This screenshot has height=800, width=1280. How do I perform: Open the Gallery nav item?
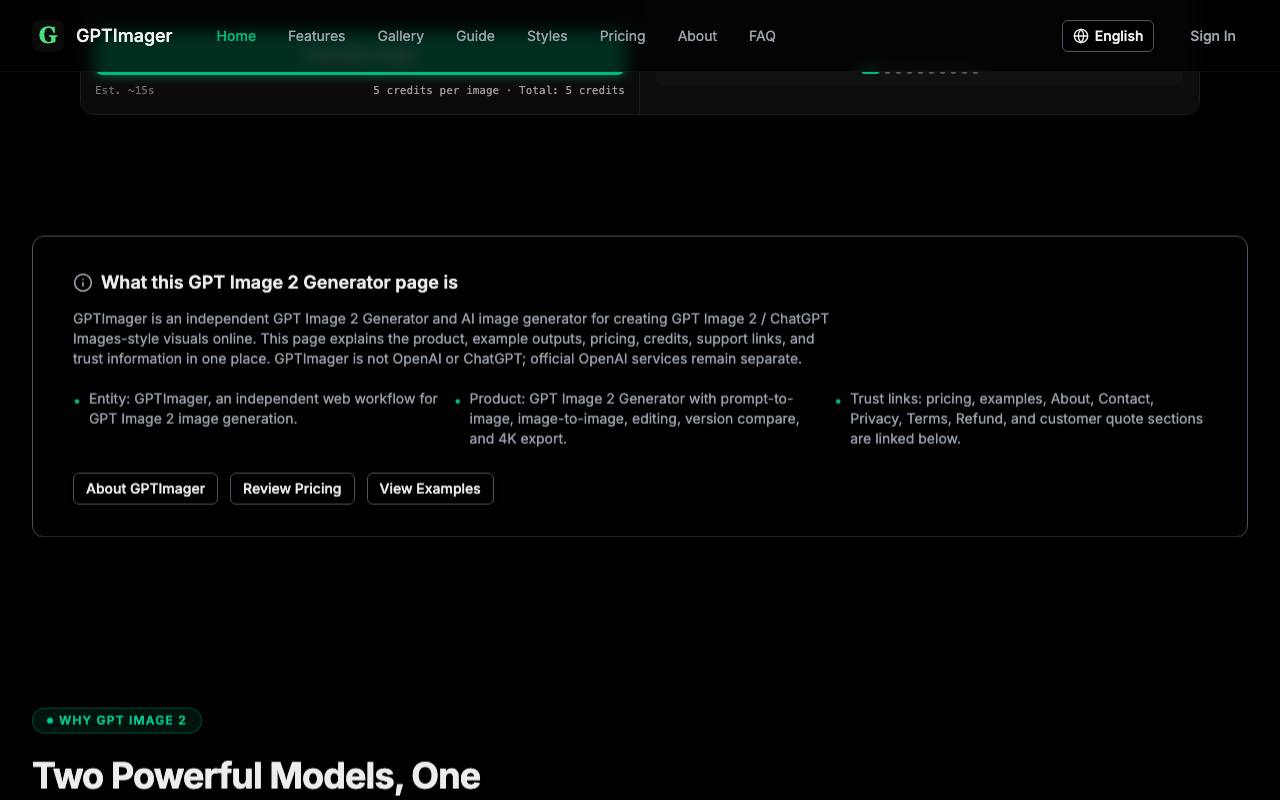pyautogui.click(x=400, y=36)
